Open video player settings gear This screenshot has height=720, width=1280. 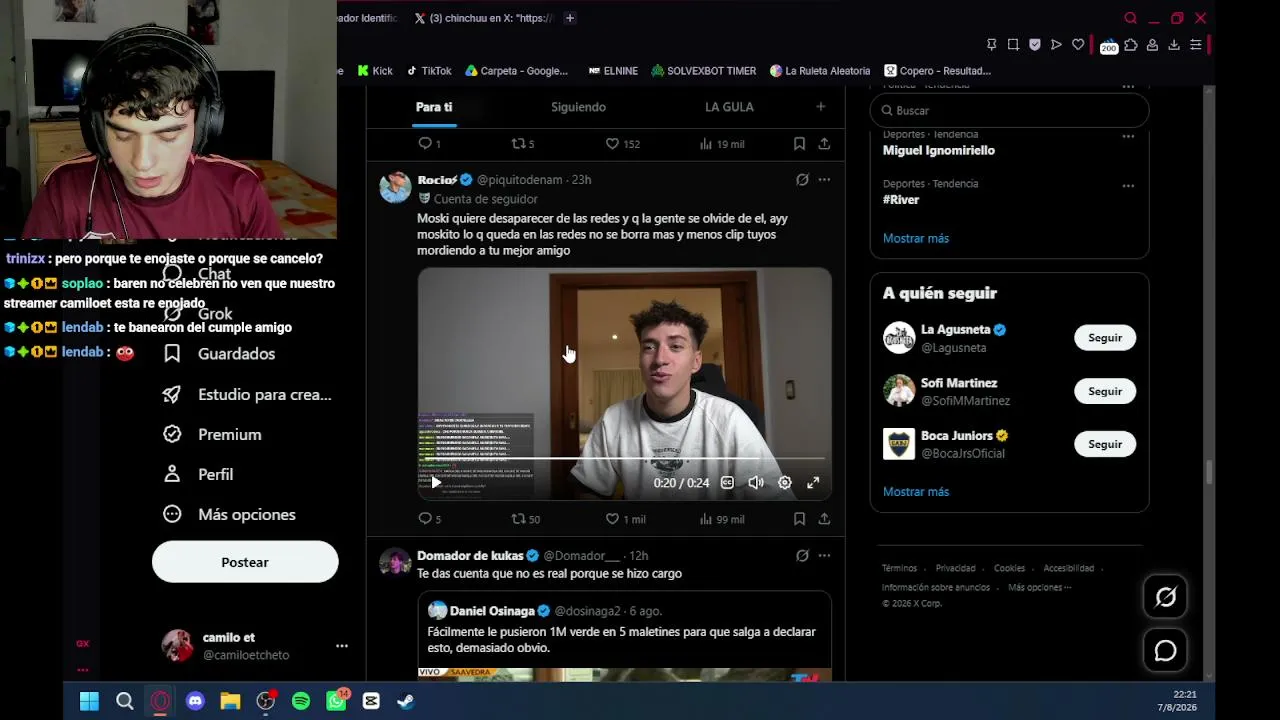click(x=785, y=483)
